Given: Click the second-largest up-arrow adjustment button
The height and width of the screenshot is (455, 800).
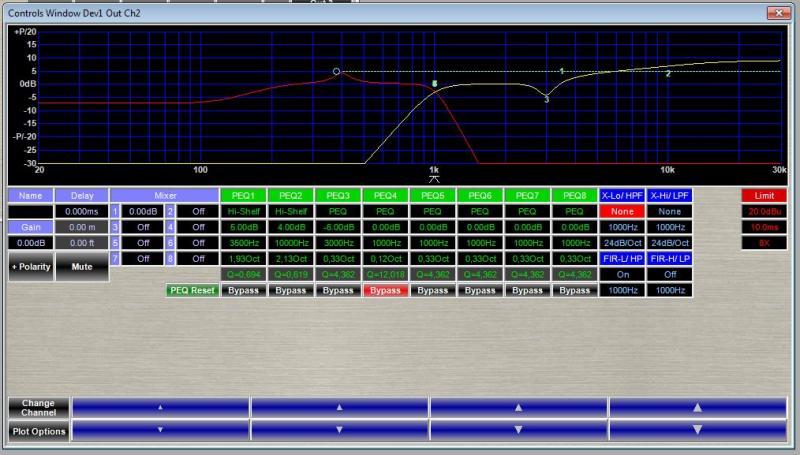Looking at the screenshot, I should 519,407.
